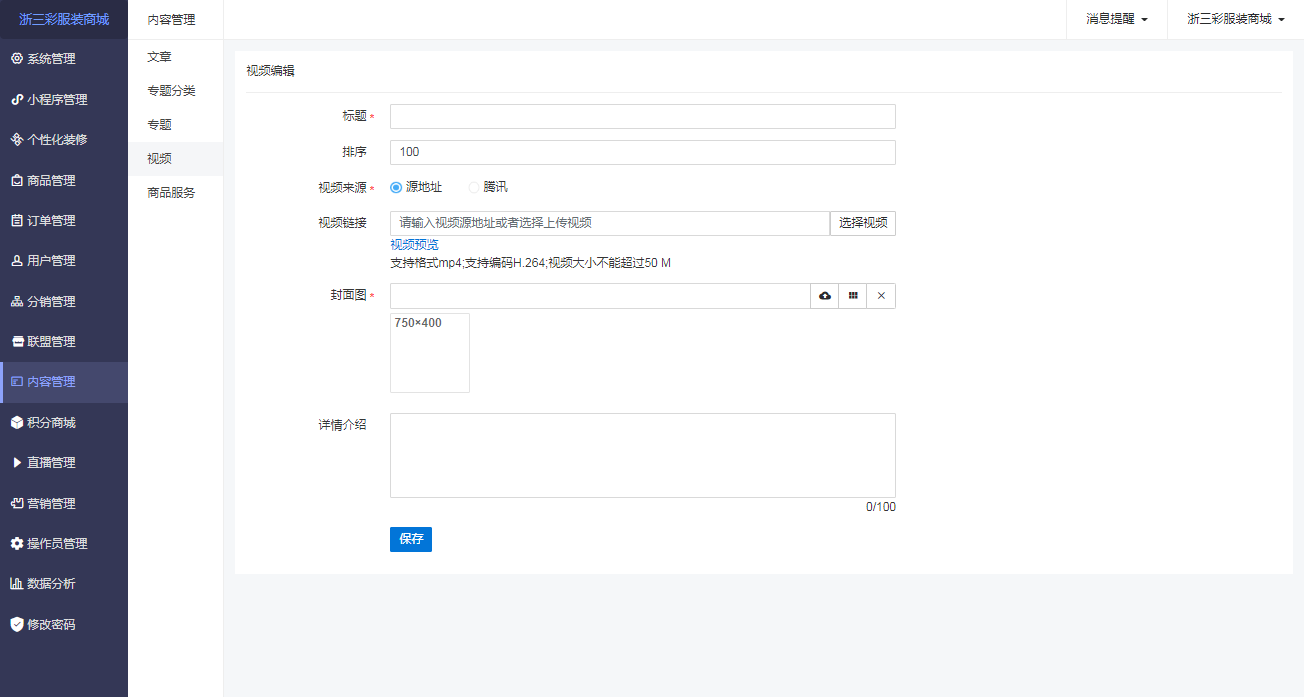Go to 订单管理 menu label
The width and height of the screenshot is (1304, 697).
click(x=51, y=221)
